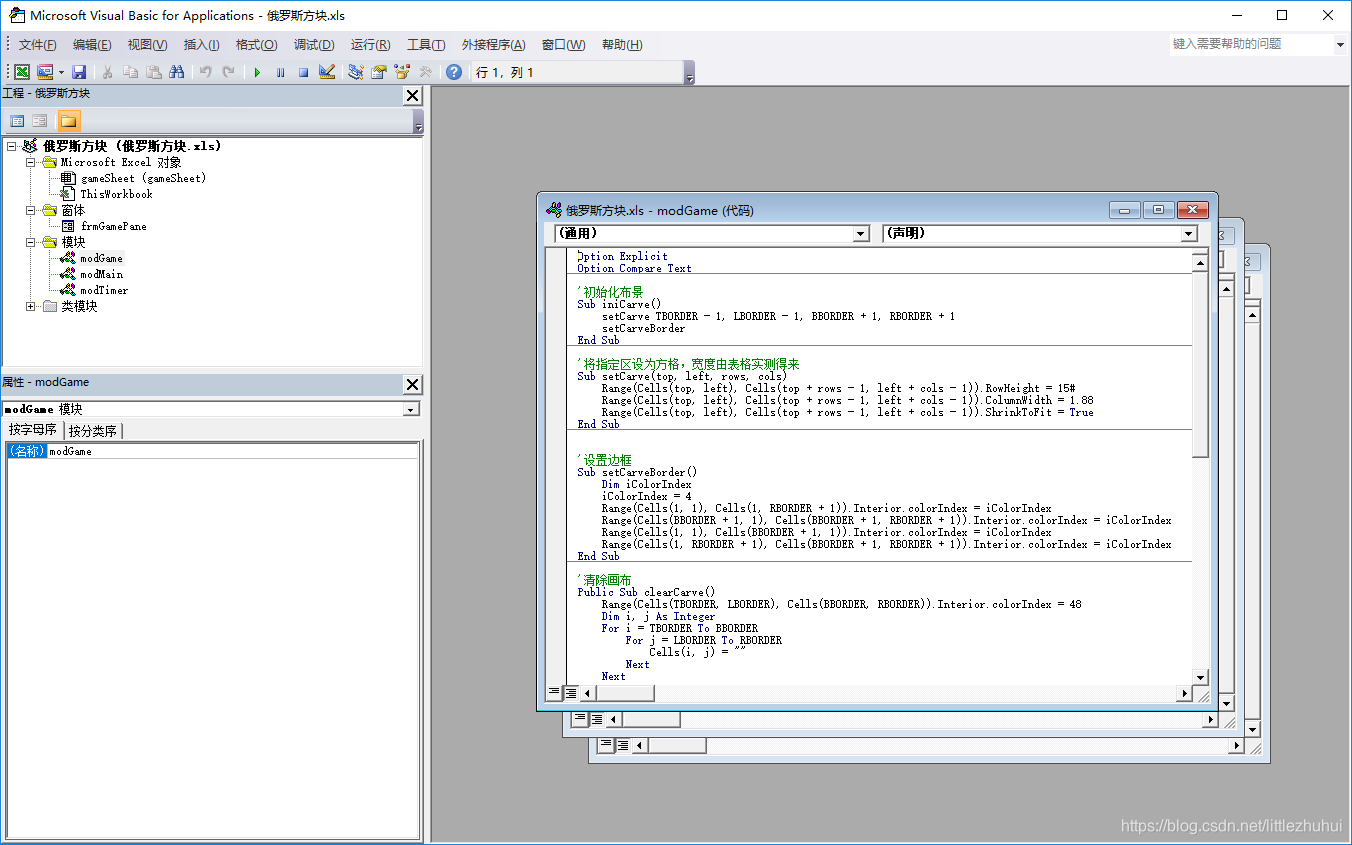Click the Redo arrow icon
The height and width of the screenshot is (845, 1352).
pyautogui.click(x=229, y=72)
